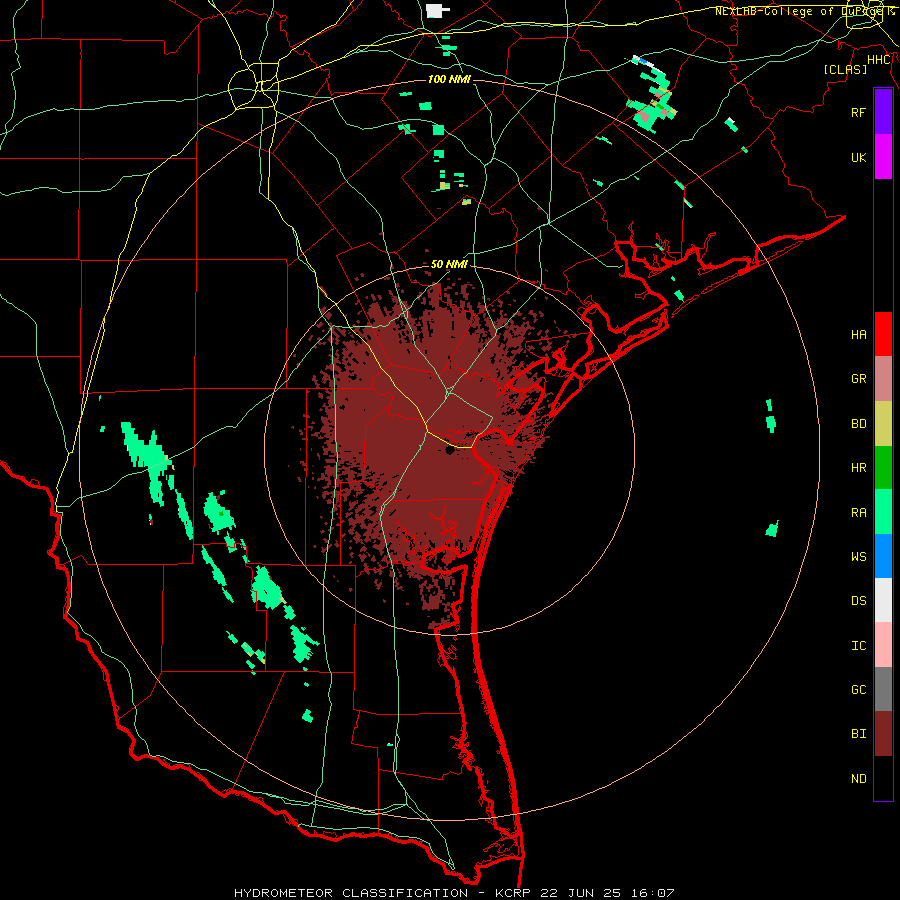Select the IC light pink legend swatch

(883, 645)
